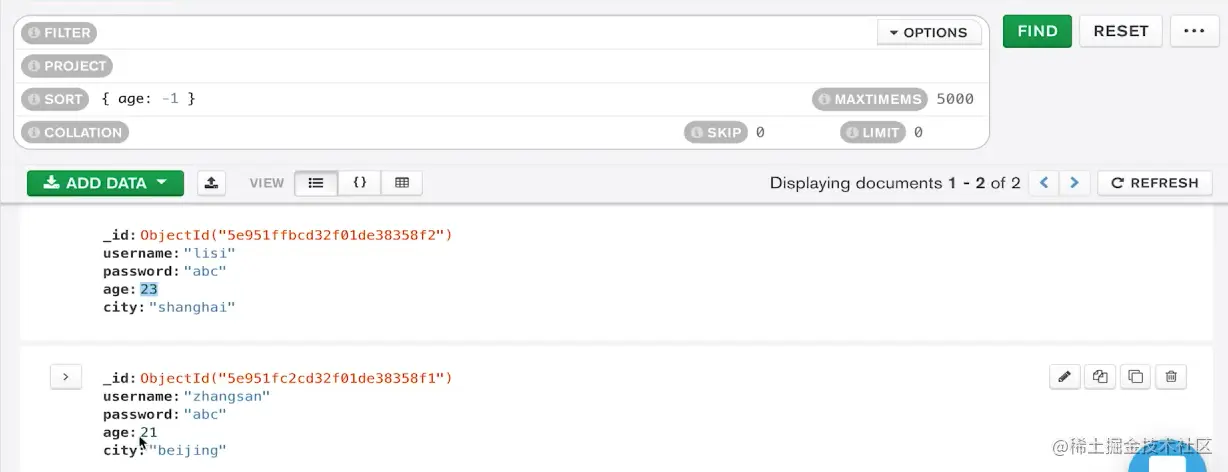Edit the MAXTIMEMS value 5000

tap(955, 99)
